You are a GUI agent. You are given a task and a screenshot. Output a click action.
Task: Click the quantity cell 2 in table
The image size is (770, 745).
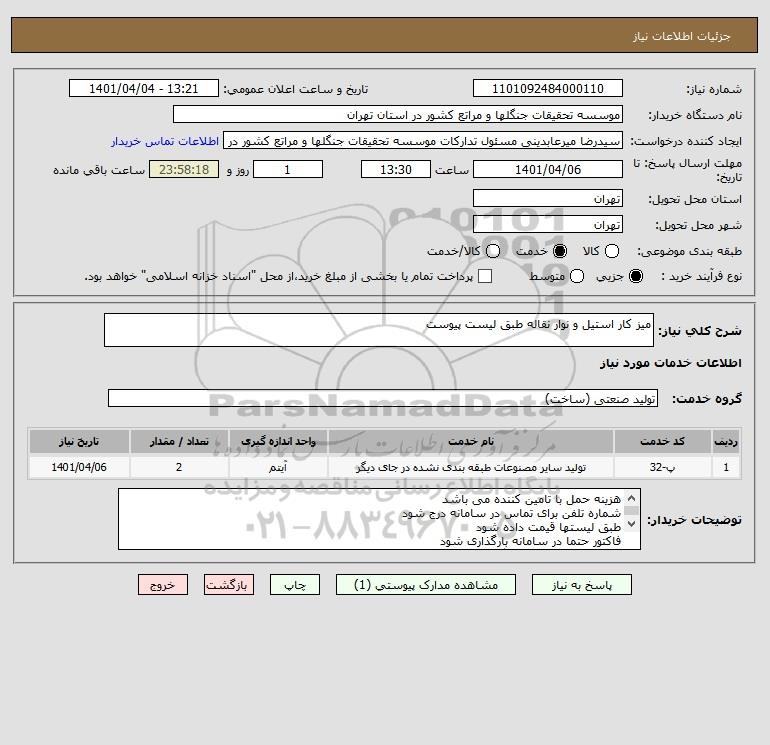click(x=179, y=467)
